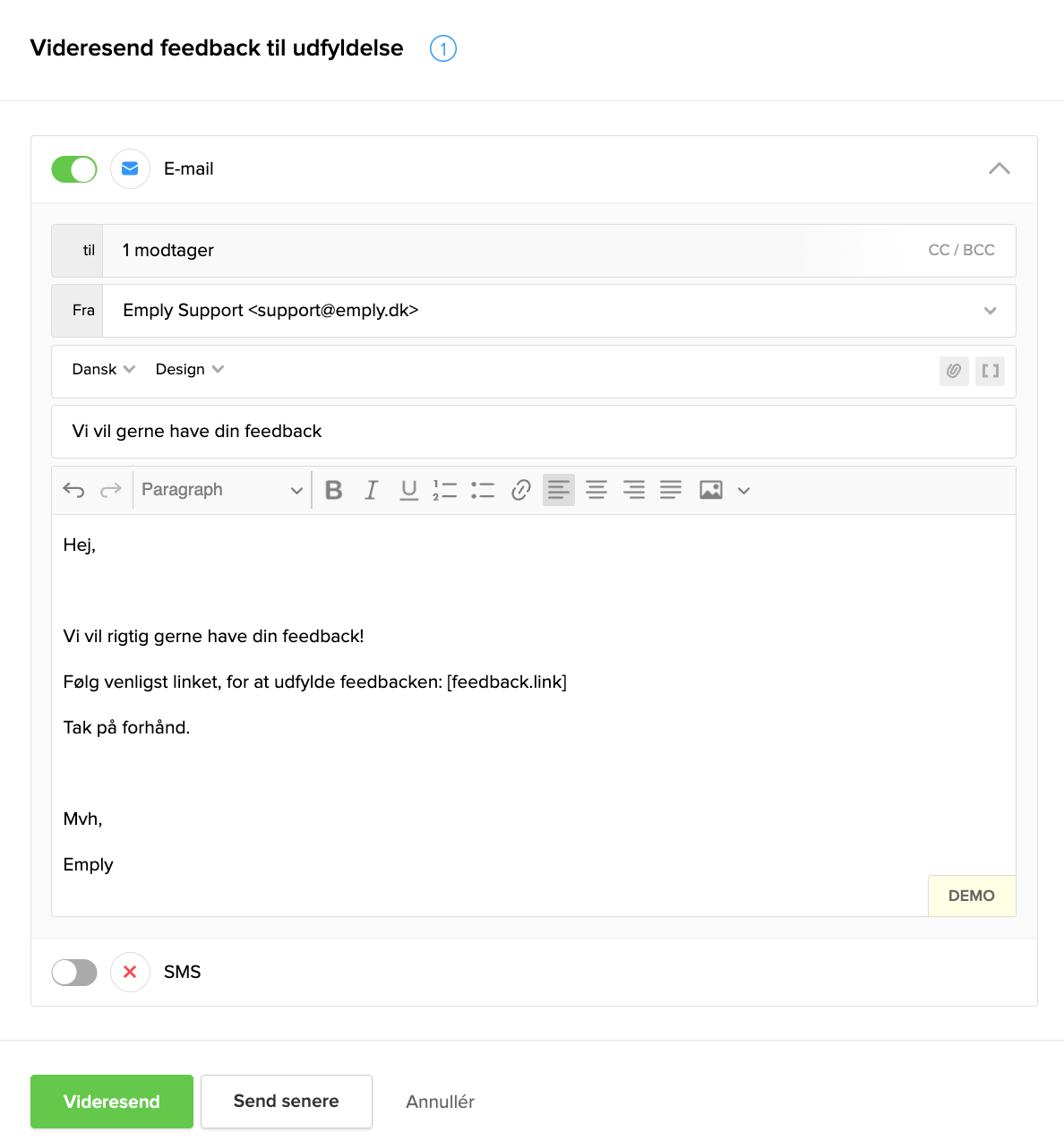
Task: Open the Dansk language menu
Action: [103, 370]
